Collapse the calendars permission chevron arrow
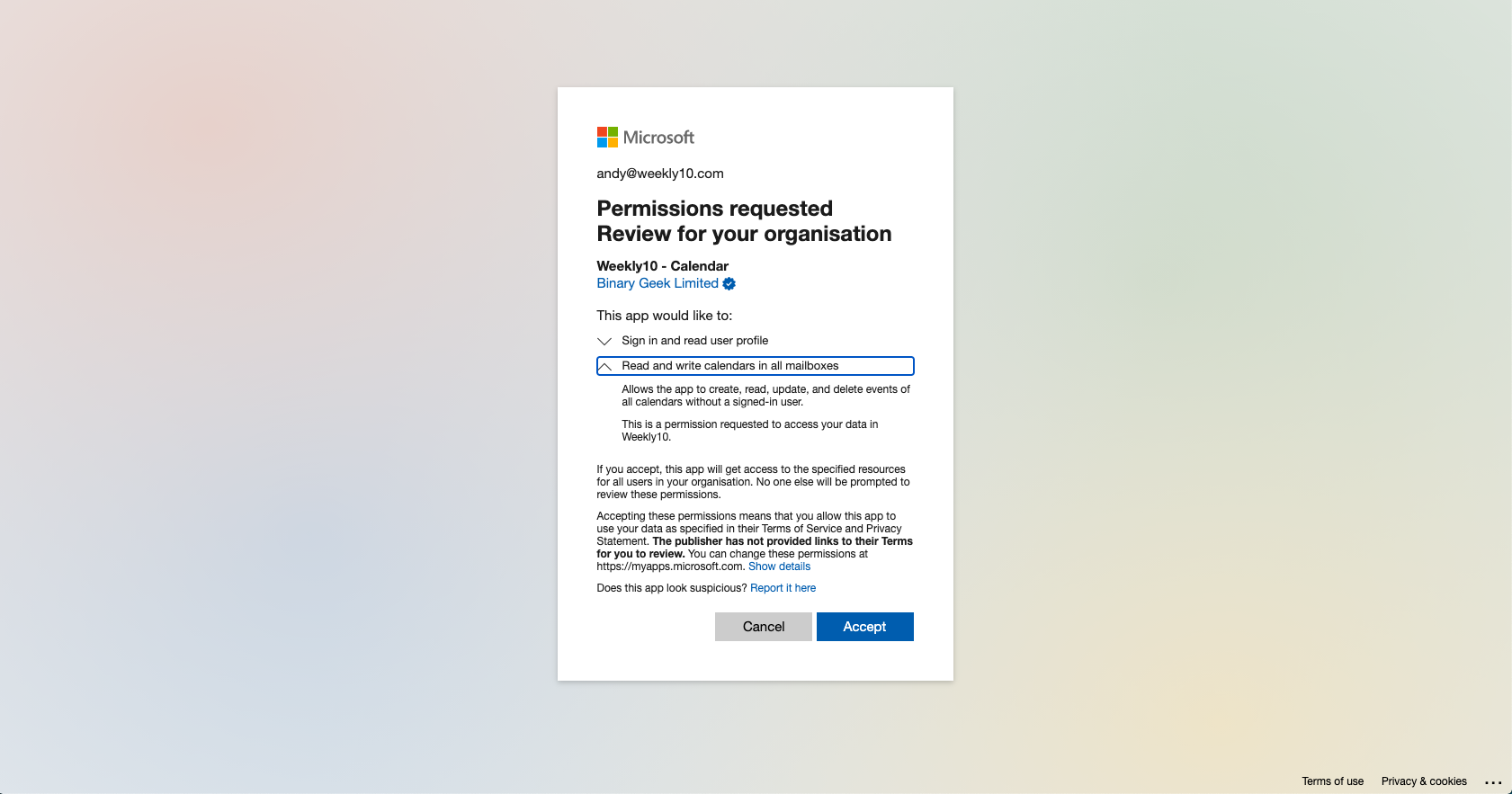1512x794 pixels. coord(605,367)
